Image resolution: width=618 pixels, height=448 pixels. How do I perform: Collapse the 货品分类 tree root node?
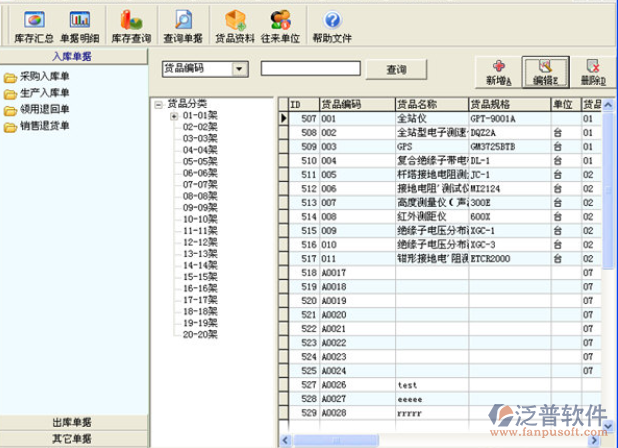pyautogui.click(x=160, y=104)
